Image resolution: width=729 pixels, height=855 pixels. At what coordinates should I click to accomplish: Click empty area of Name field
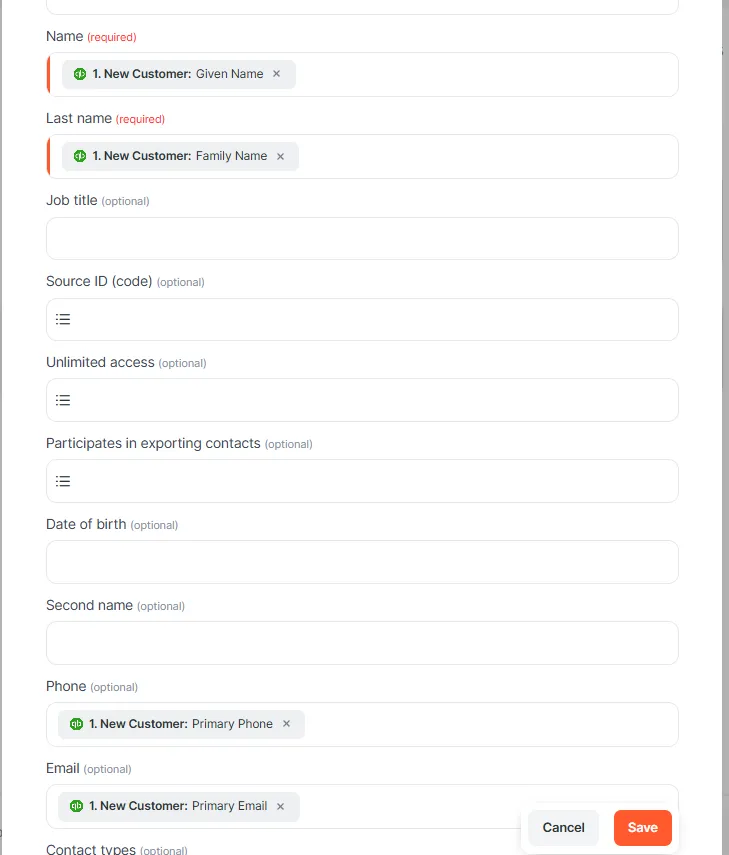pyautogui.click(x=480, y=74)
